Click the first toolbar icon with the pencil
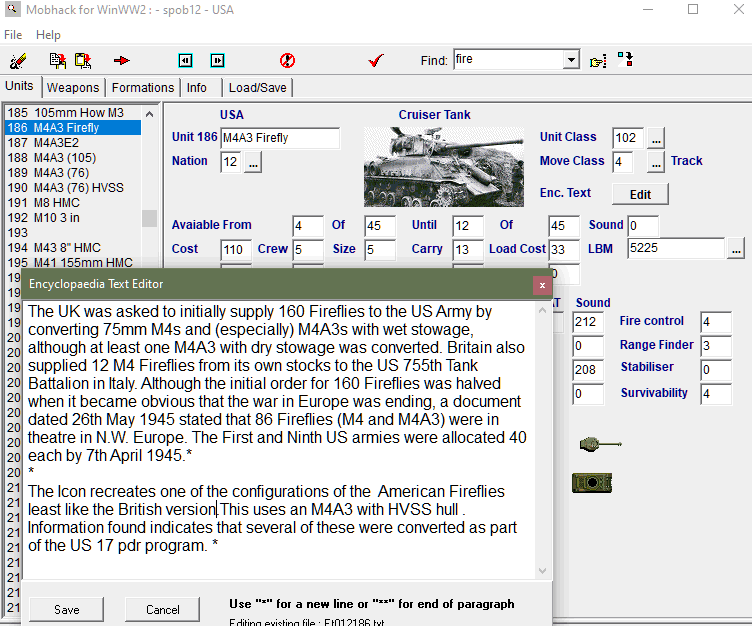The height and width of the screenshot is (626, 752). point(18,61)
